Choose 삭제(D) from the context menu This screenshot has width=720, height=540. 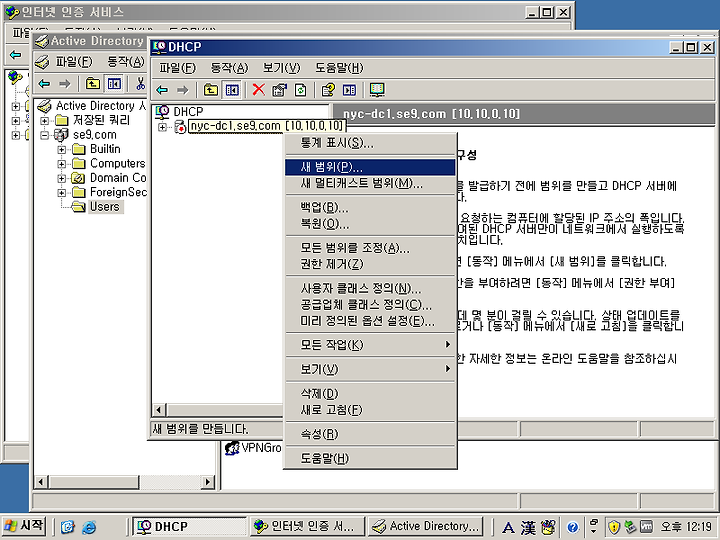tap(370, 394)
